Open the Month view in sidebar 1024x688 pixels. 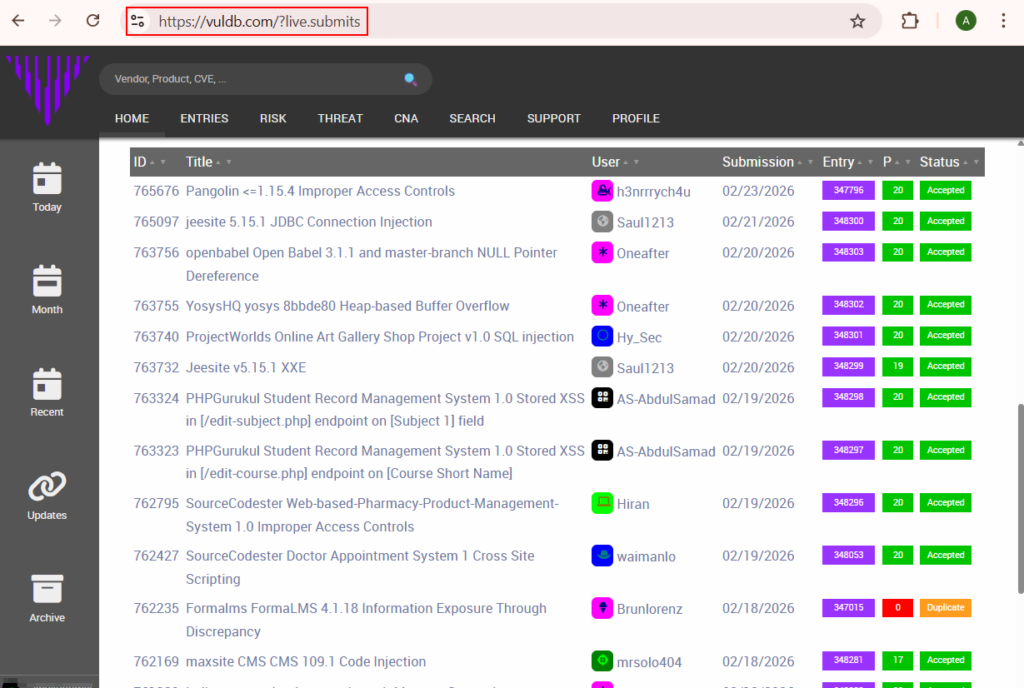coord(46,288)
